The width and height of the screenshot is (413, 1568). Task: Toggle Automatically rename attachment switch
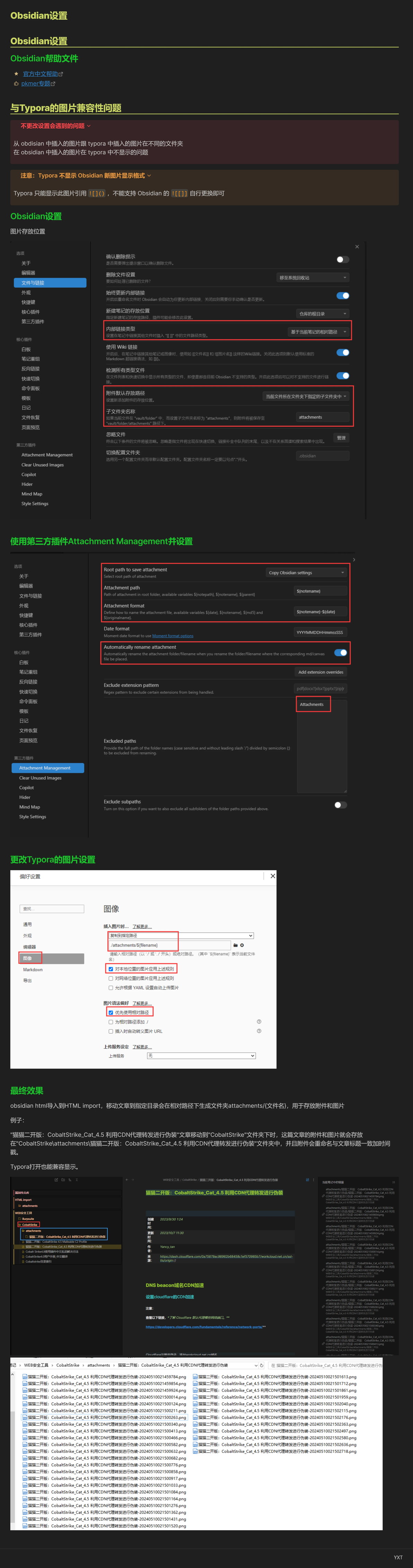point(341,653)
